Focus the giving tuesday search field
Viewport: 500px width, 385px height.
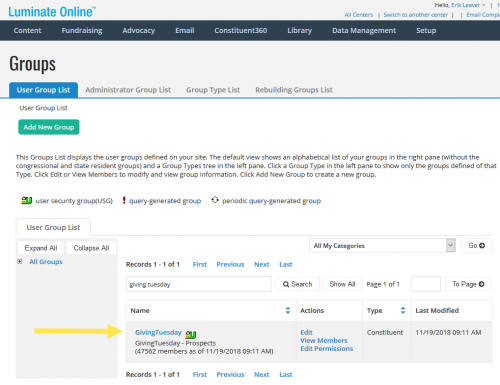point(199,284)
